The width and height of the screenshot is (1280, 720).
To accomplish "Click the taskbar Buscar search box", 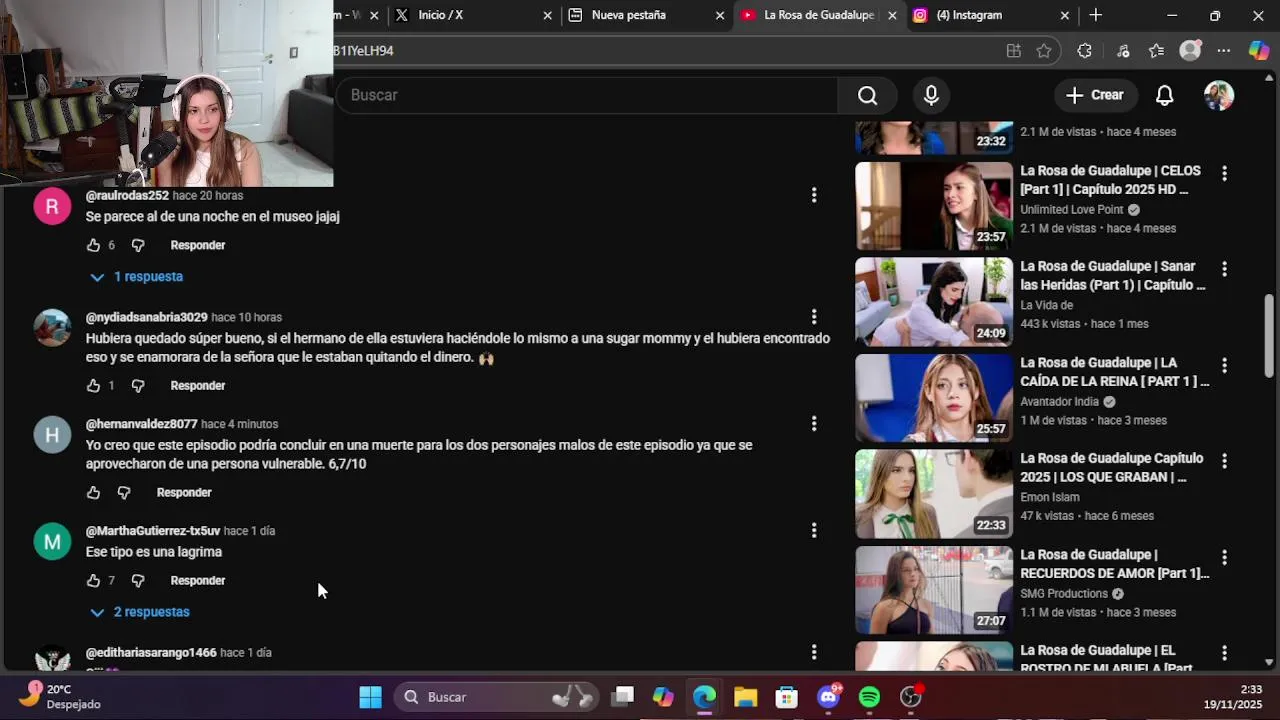I will click(x=496, y=697).
